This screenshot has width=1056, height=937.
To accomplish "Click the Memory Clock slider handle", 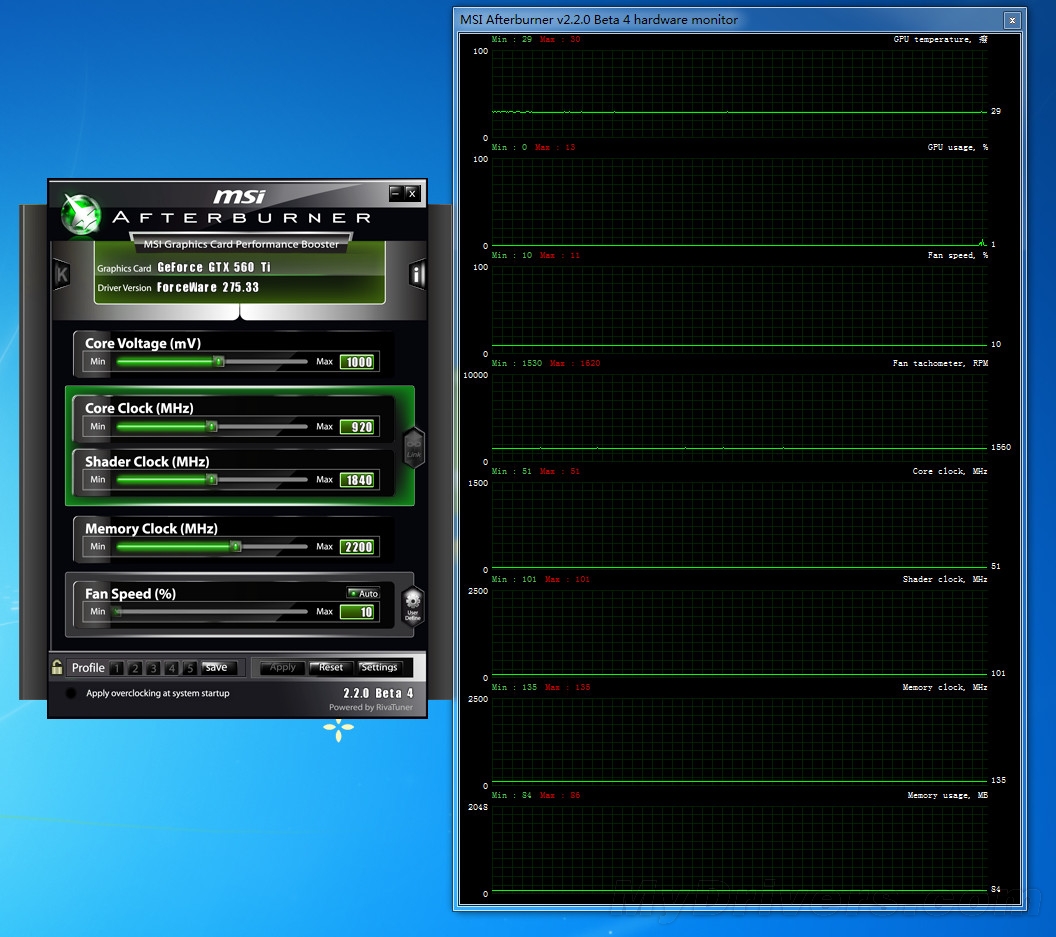I will (x=236, y=546).
